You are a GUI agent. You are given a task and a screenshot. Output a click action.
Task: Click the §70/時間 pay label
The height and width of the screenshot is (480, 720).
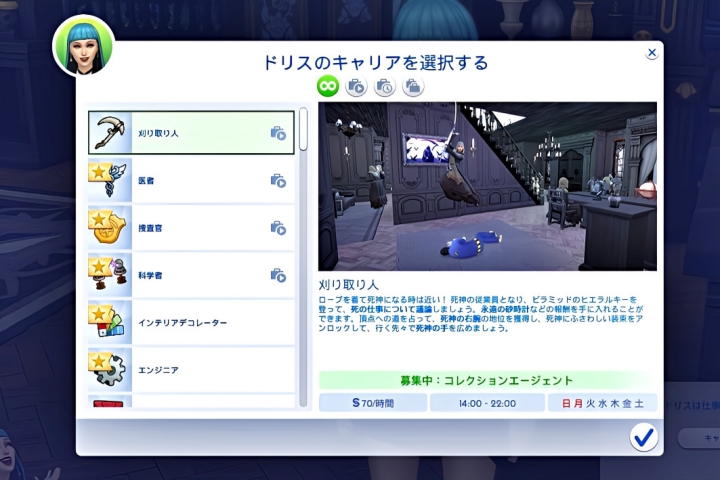coord(373,403)
